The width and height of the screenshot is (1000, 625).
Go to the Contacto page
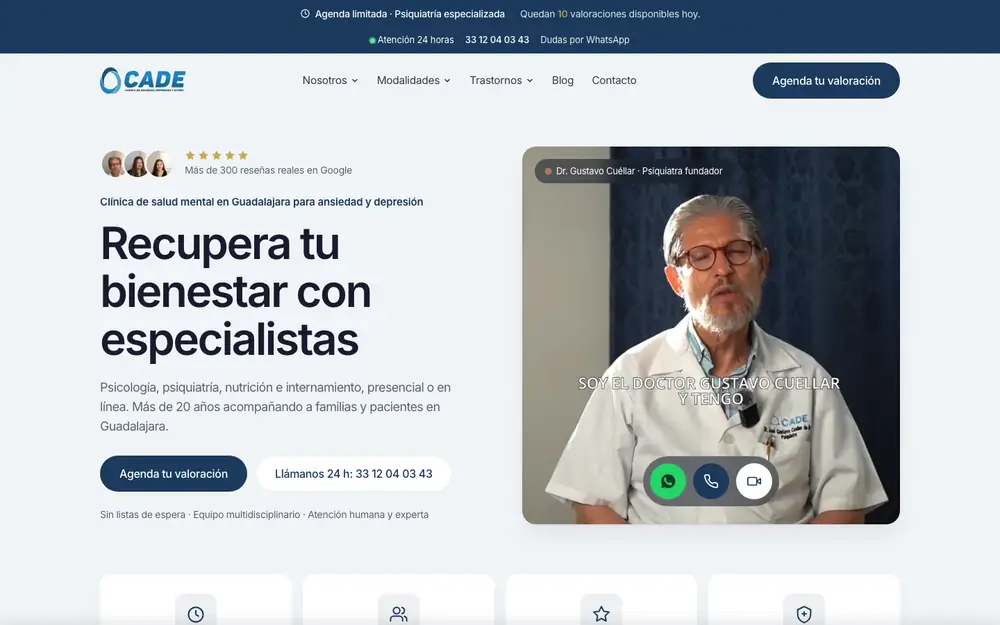614,80
